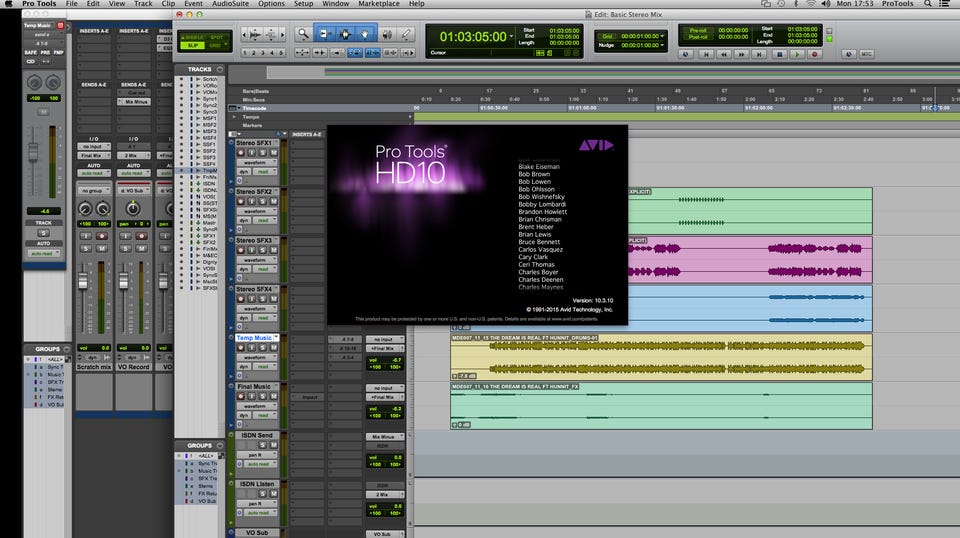Open Stereo SFX2 automation mode read selector
Image resolution: width=960 pixels, height=538 pixels.
tap(263, 220)
